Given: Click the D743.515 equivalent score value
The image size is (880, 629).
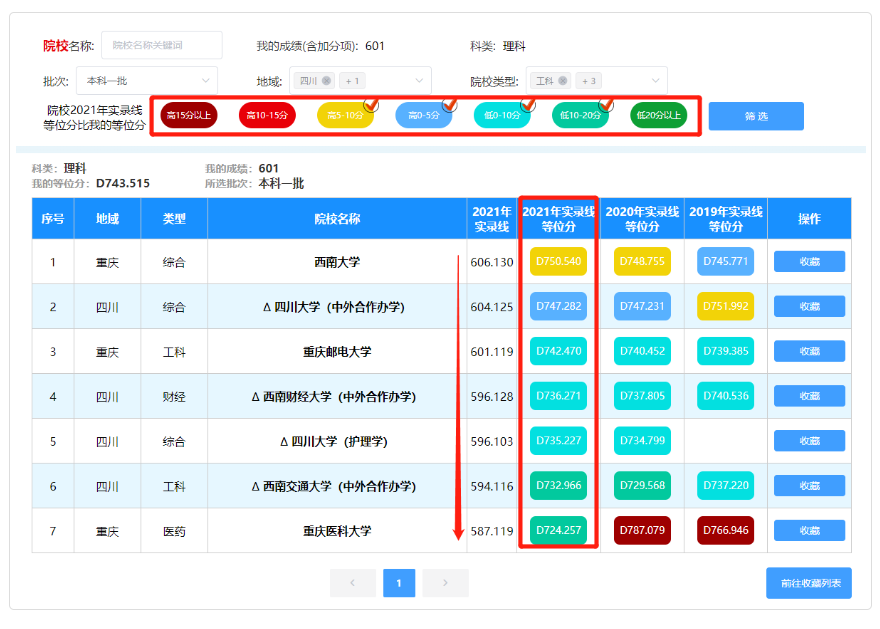Looking at the screenshot, I should coord(123,183).
